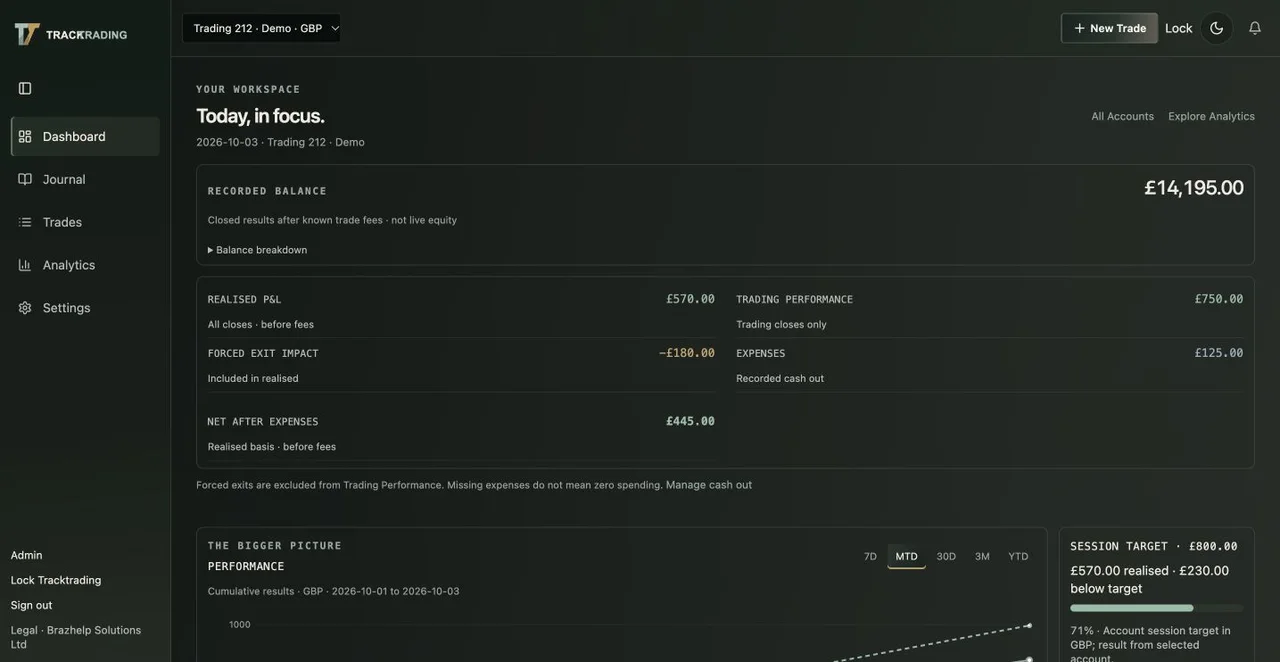Screen dimensions: 1280x662
Task: Navigate to Analytics
Action: [x=85, y=265]
